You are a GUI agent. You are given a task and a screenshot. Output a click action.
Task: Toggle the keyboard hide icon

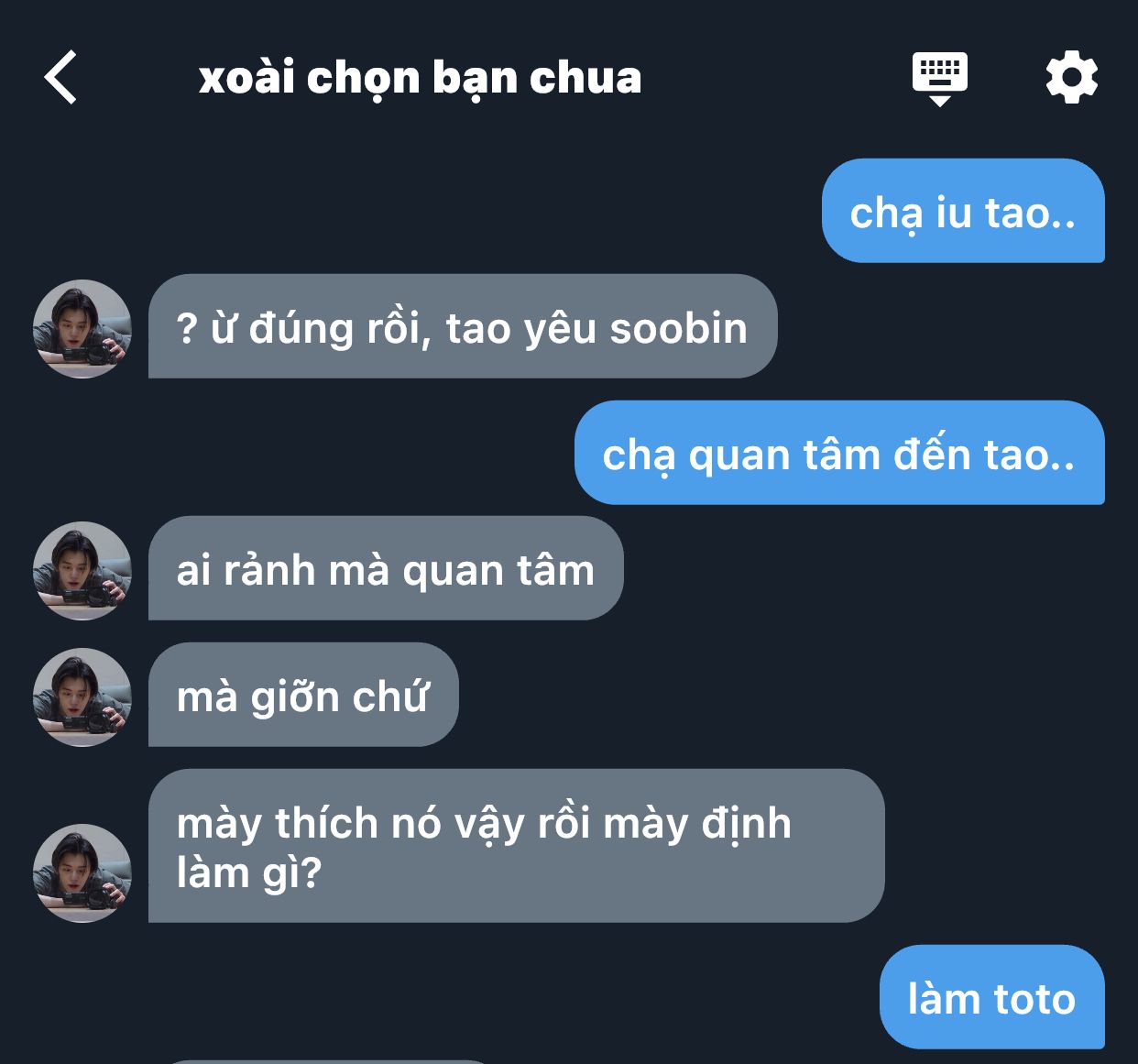pyautogui.click(x=940, y=79)
